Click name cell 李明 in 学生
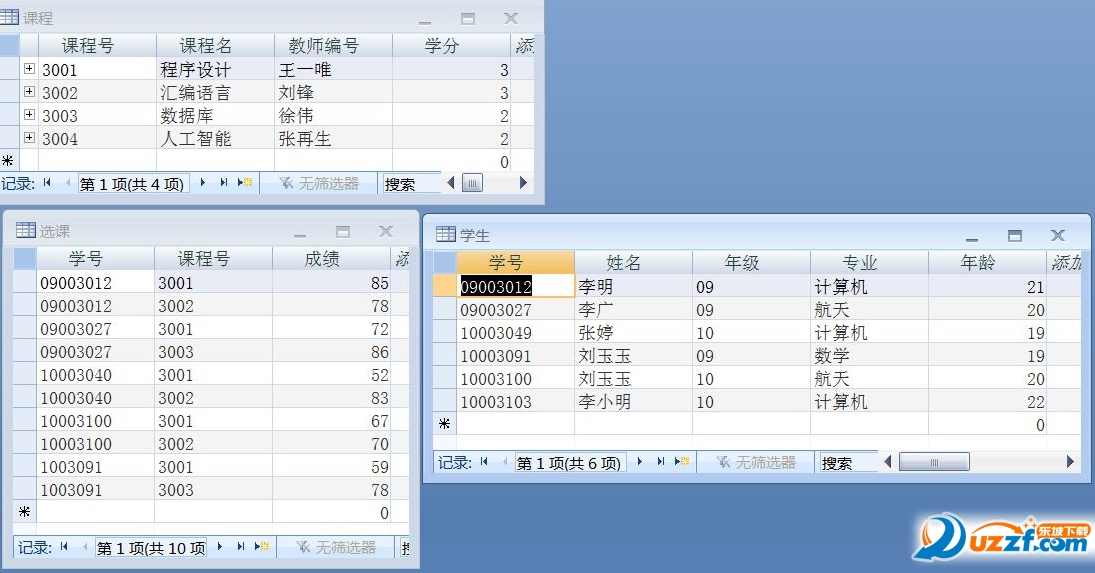The image size is (1095, 573). (x=633, y=286)
